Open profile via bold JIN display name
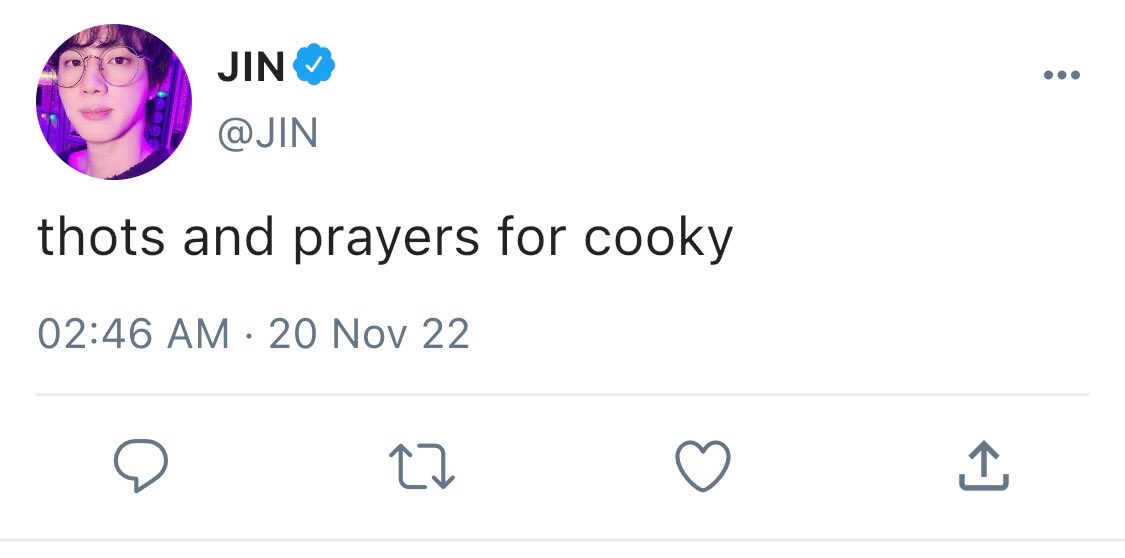1125x558 pixels. [251, 67]
